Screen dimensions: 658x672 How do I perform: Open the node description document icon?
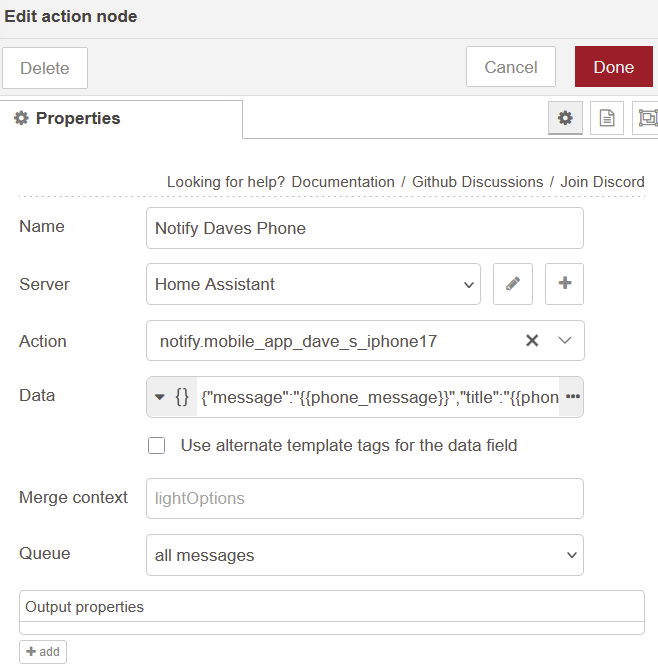(606, 118)
